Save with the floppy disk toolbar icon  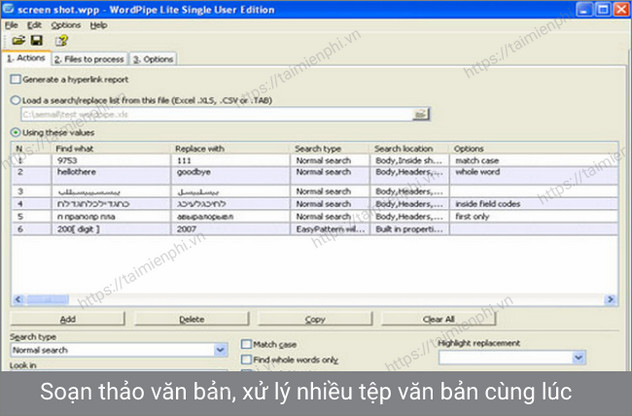tap(37, 40)
